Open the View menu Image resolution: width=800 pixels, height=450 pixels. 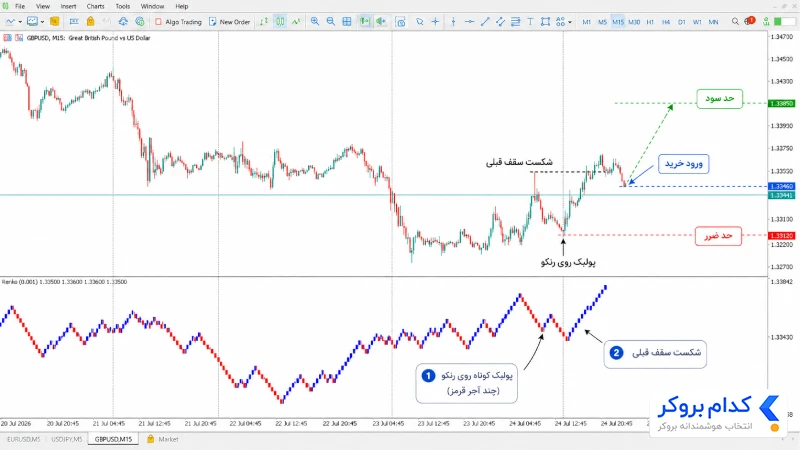43,6
